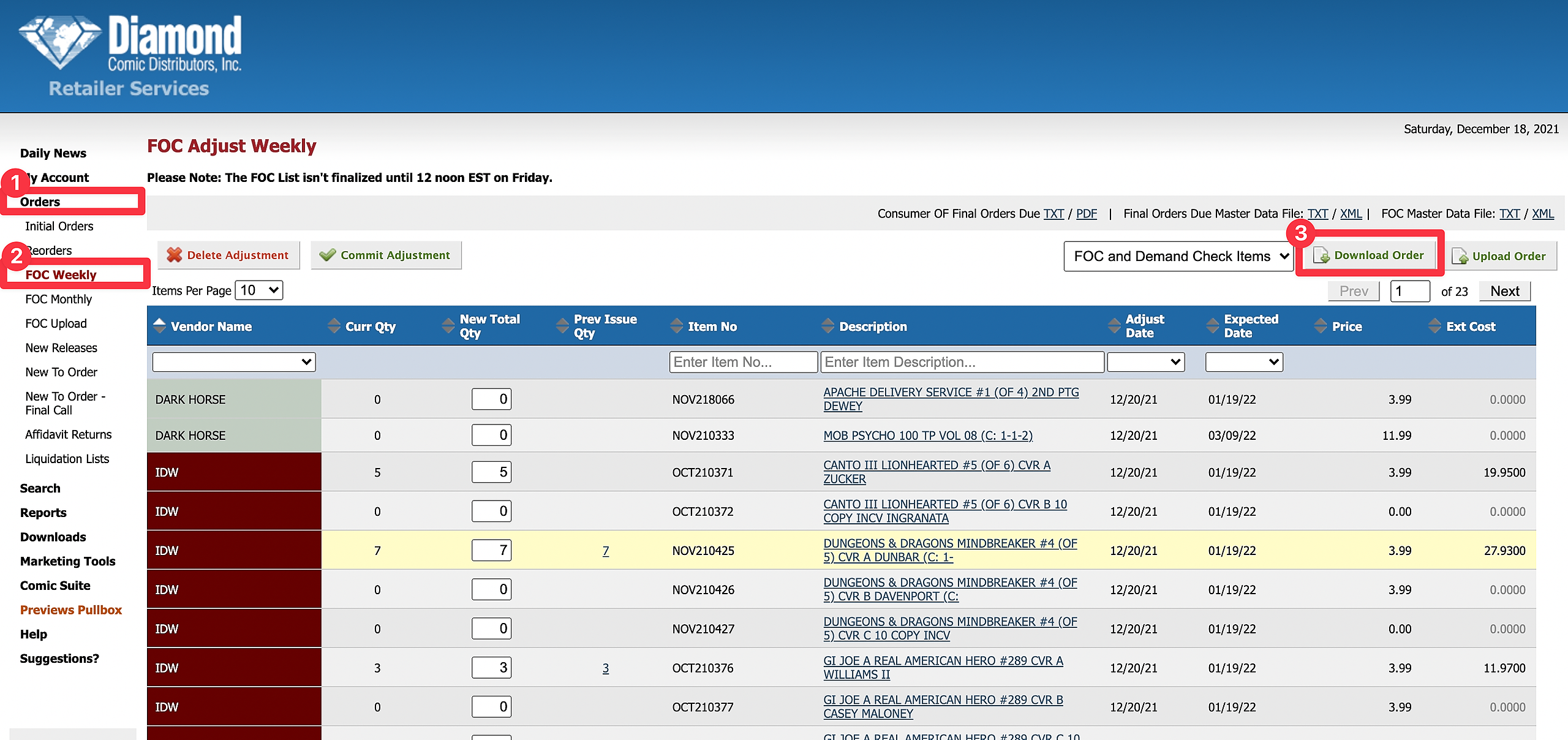Sort by Vendor Name column arrows

point(160,326)
